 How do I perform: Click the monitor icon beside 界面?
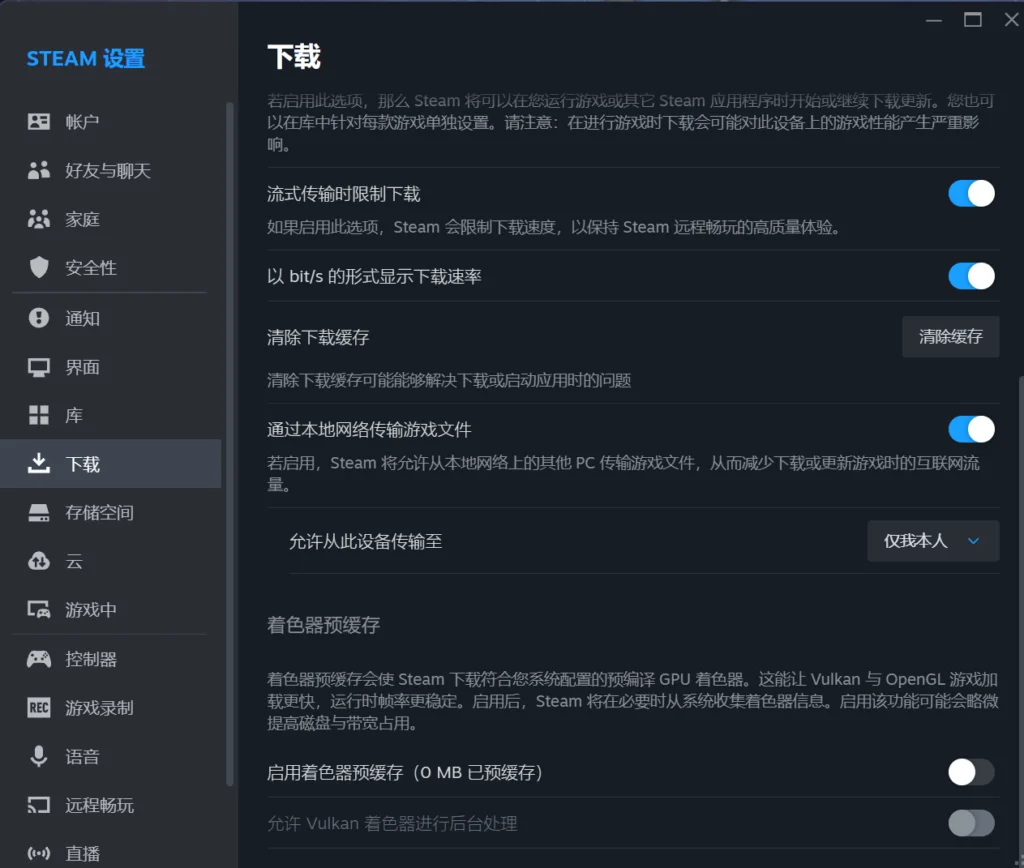point(39,367)
